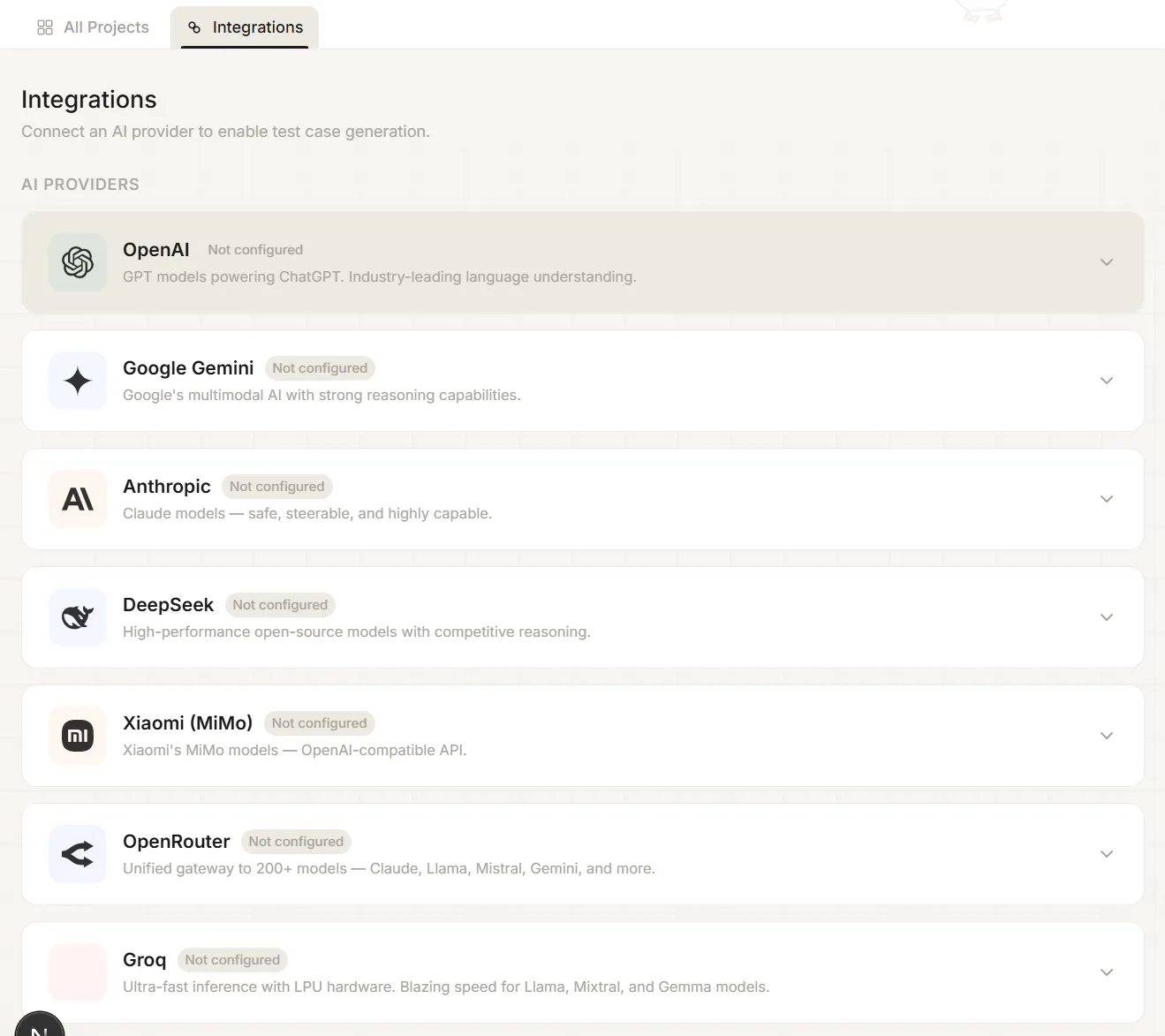Click OpenRouter's Not configured badge
The height and width of the screenshot is (1036, 1165).
click(296, 842)
